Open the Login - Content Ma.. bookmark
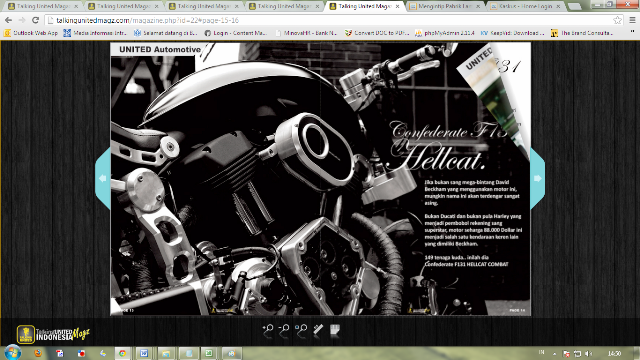The width and height of the screenshot is (640, 360). click(x=236, y=33)
